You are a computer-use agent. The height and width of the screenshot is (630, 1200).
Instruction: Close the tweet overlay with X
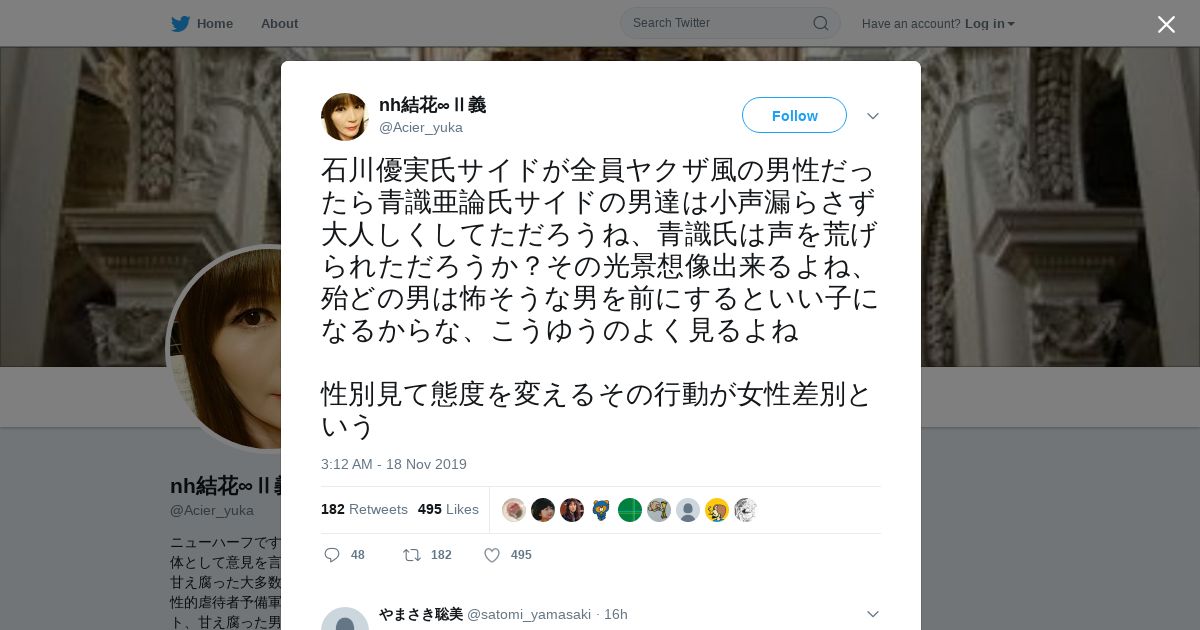click(1166, 24)
